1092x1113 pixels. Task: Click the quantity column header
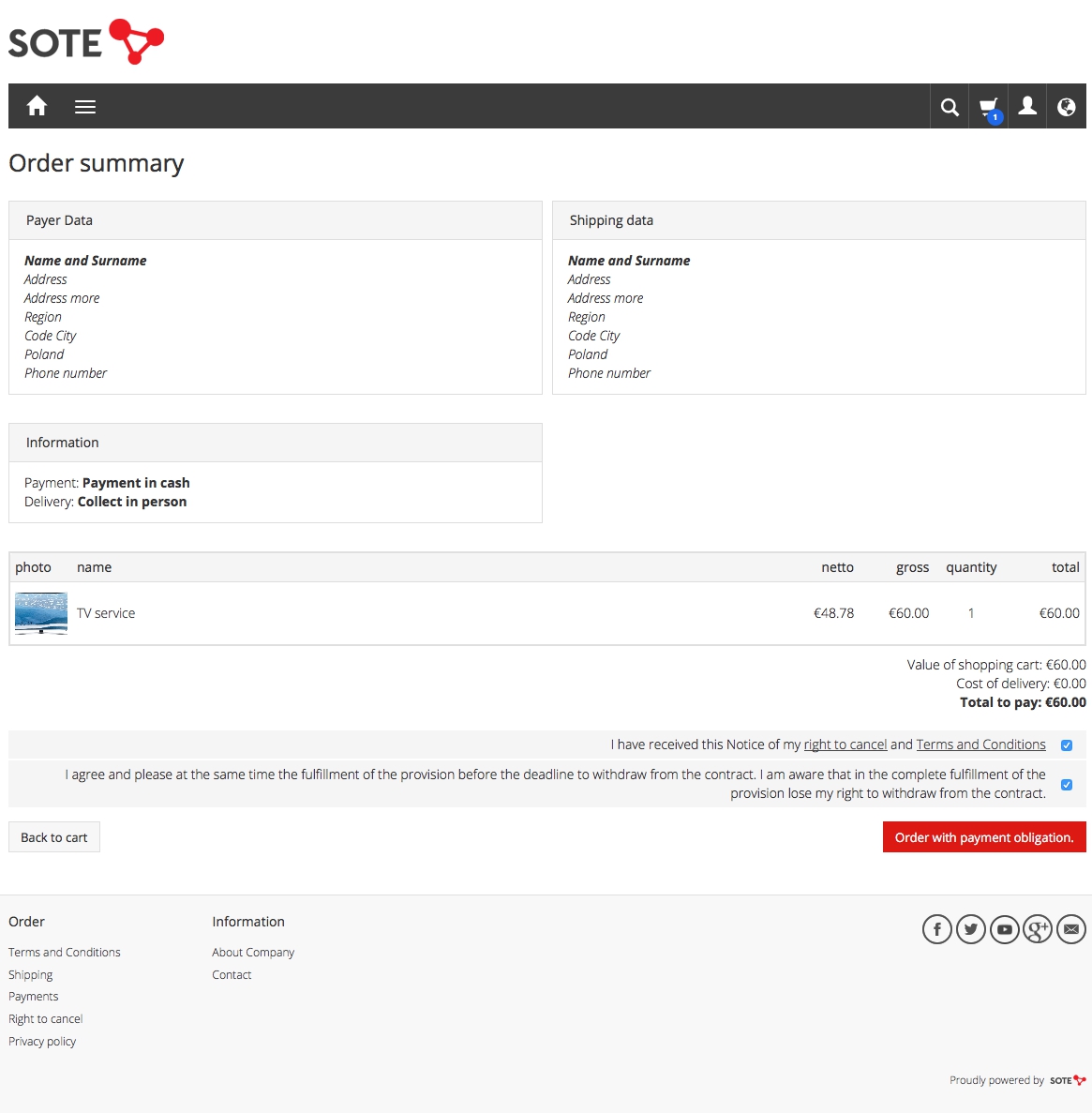click(x=971, y=567)
